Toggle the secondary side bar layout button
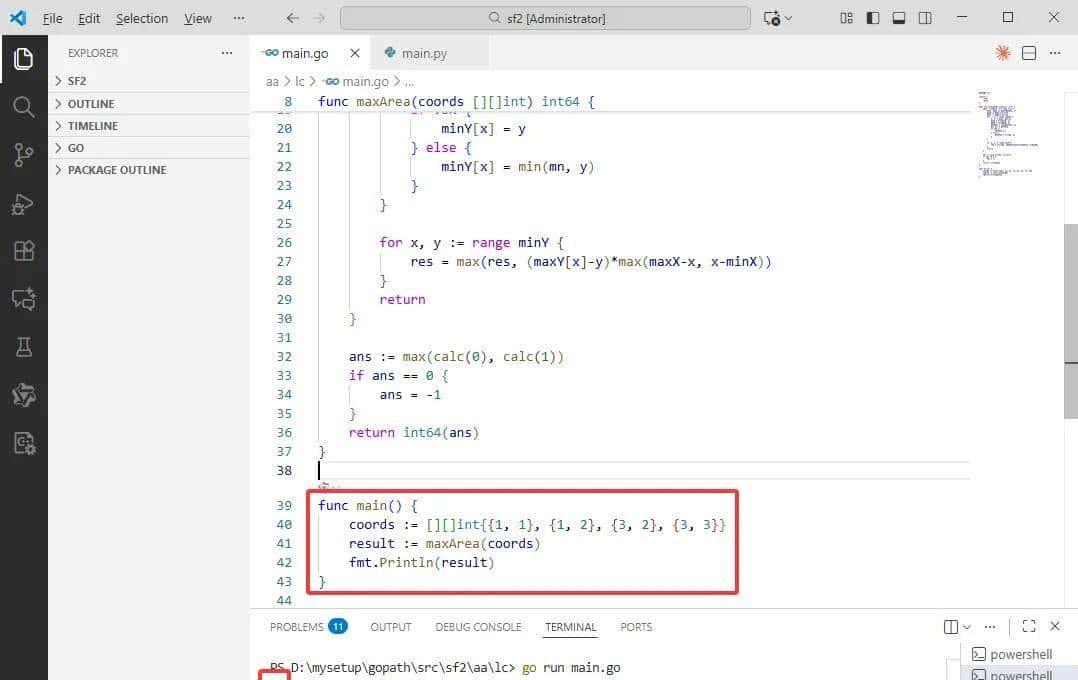The height and width of the screenshot is (680, 1078). click(925, 18)
